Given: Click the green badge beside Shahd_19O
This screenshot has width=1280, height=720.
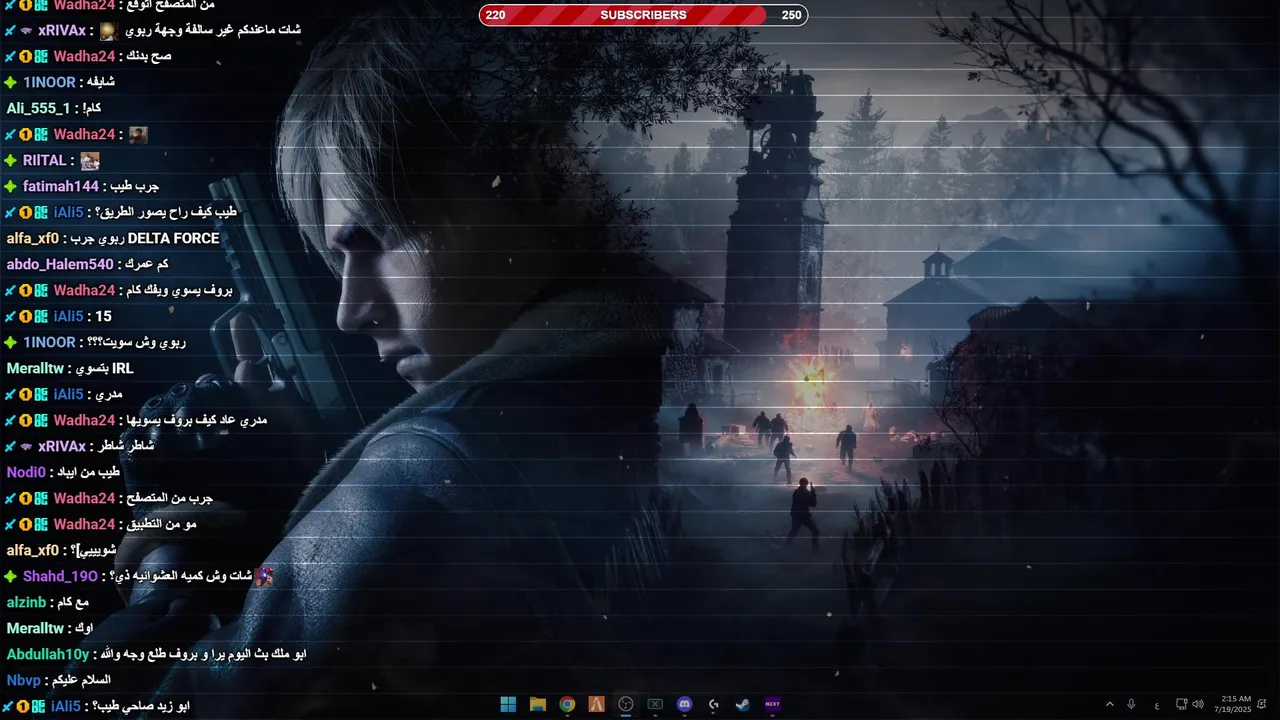Looking at the screenshot, I should coord(10,576).
